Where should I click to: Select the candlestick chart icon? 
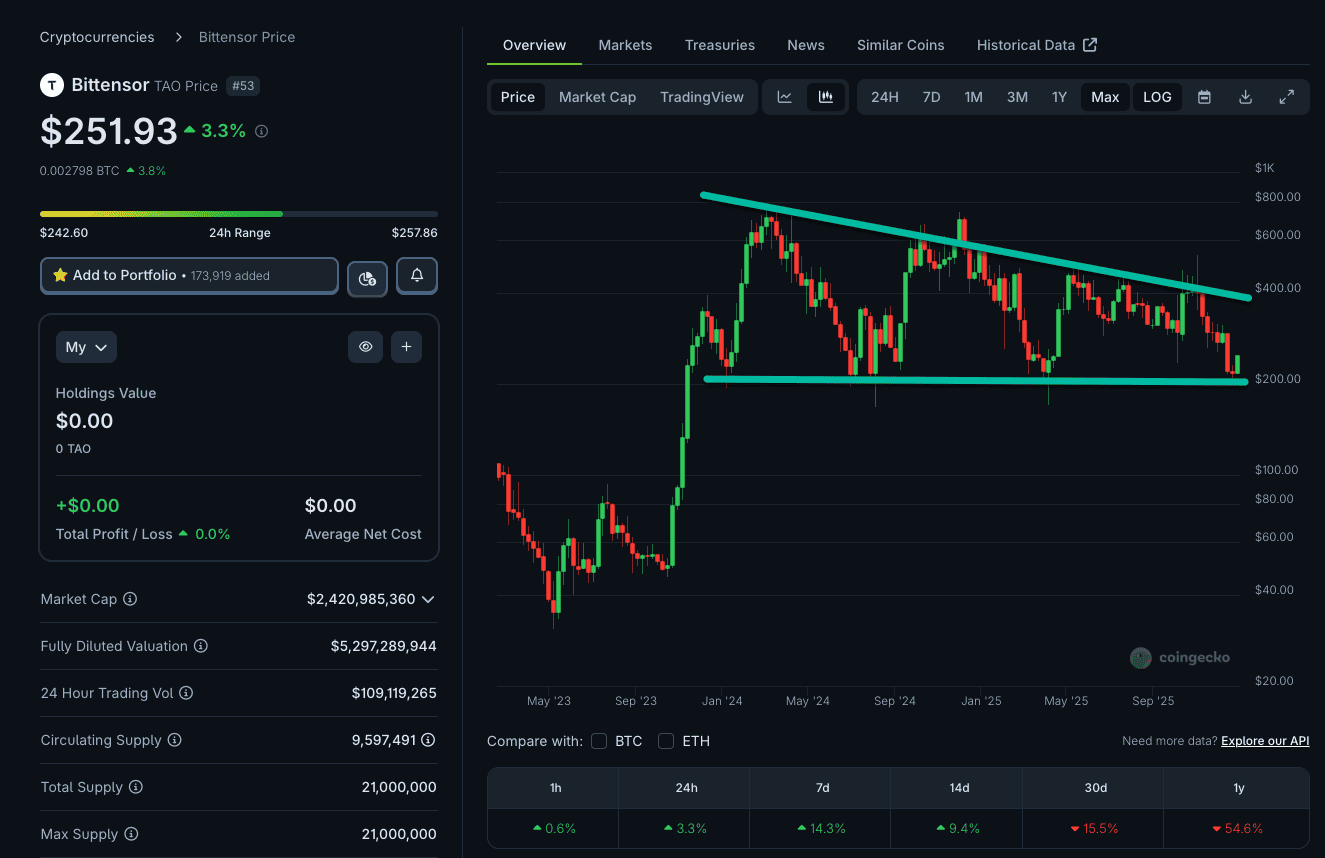[x=826, y=97]
